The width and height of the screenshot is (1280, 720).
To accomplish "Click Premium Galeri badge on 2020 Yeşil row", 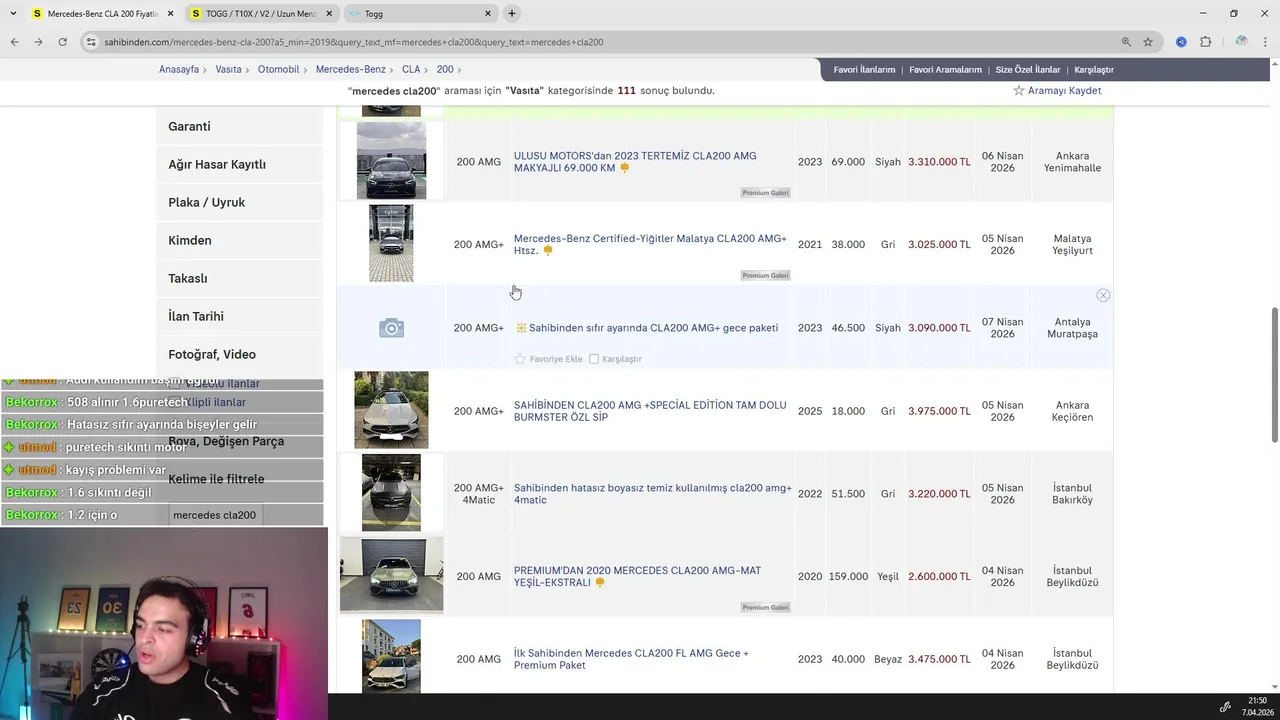I will tap(765, 607).
